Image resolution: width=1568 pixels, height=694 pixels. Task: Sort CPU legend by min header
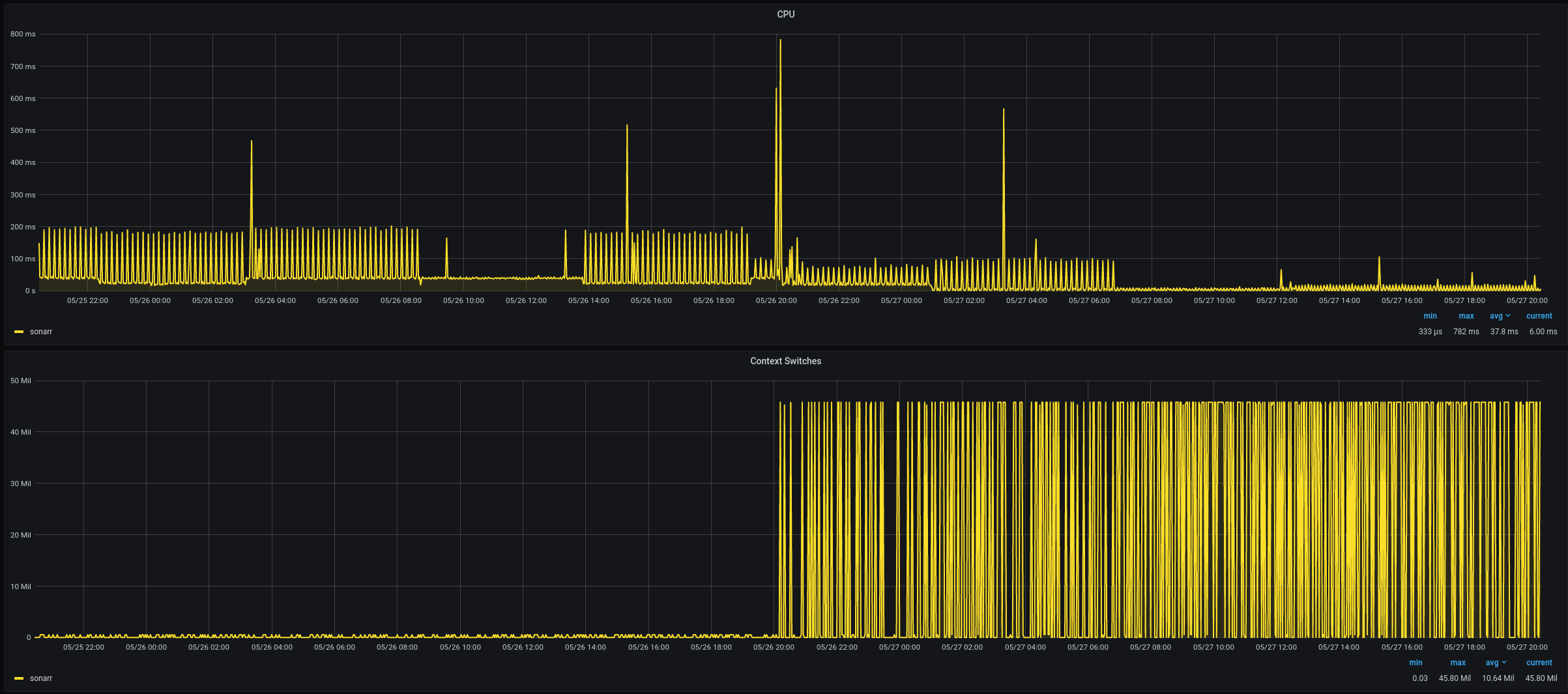pos(1430,316)
